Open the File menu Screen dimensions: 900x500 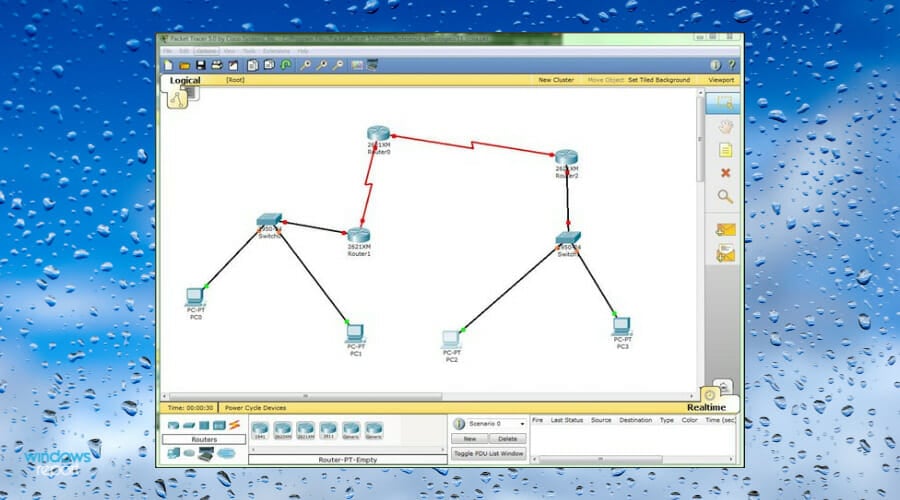(x=168, y=52)
